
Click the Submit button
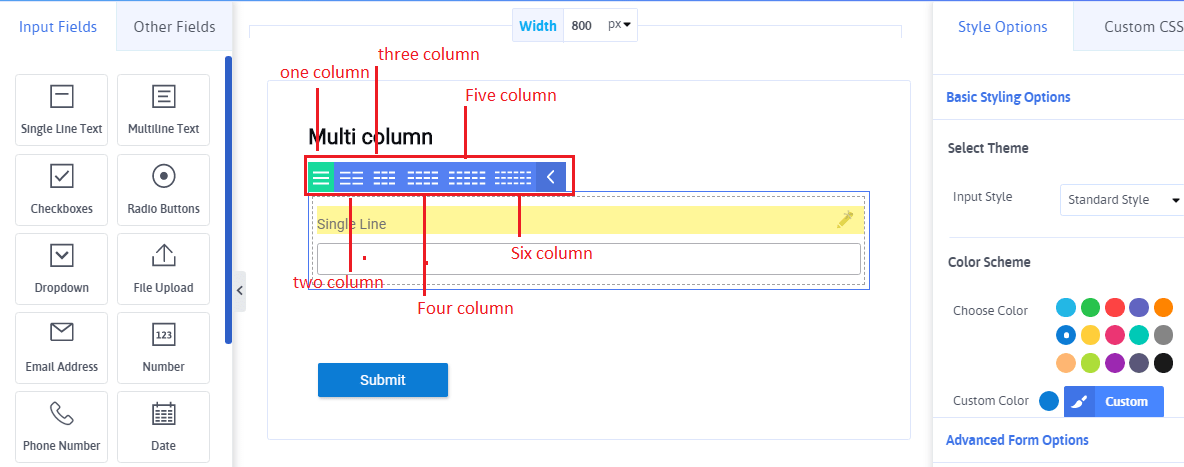coord(383,380)
